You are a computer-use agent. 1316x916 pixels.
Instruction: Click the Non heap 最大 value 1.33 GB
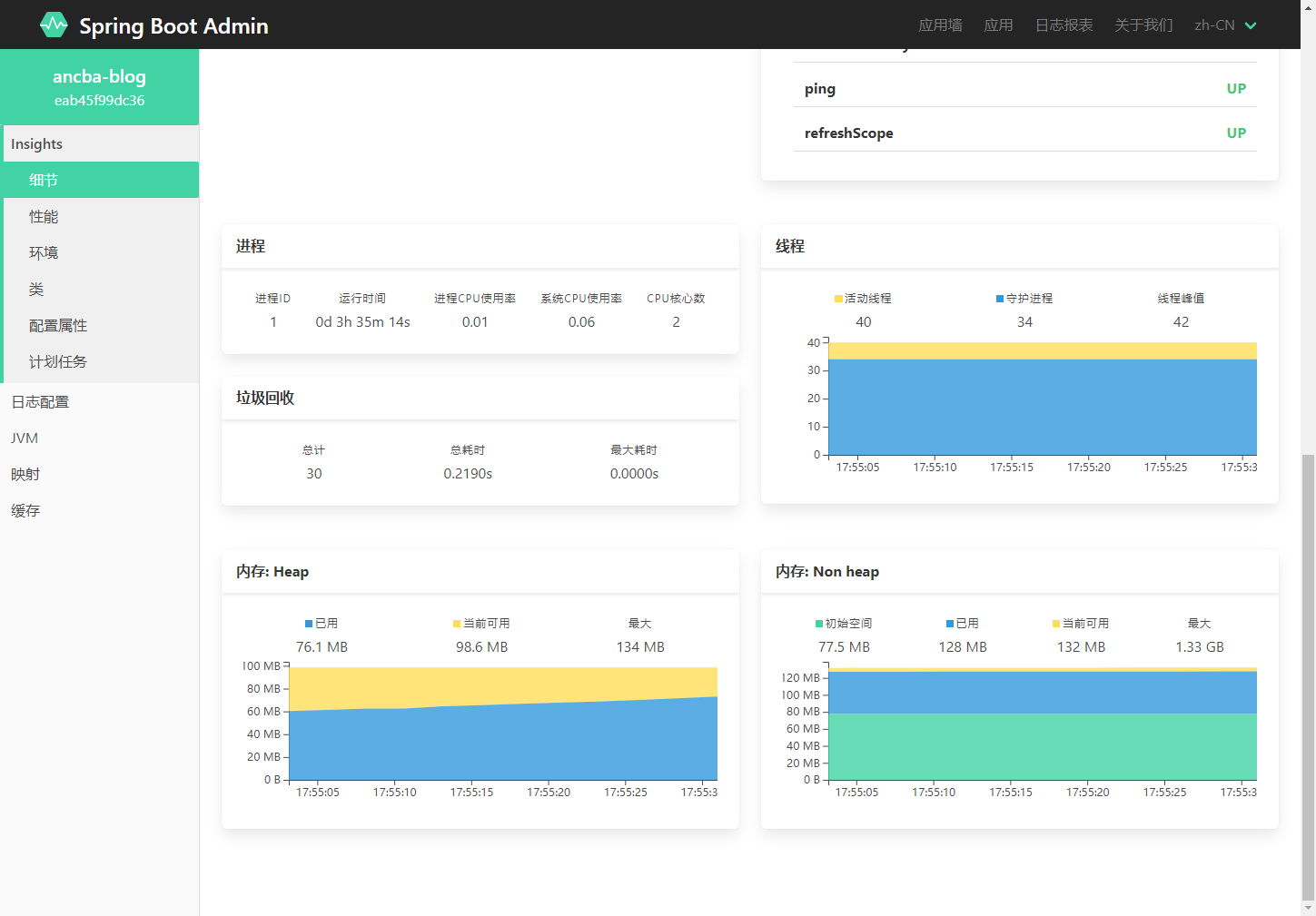click(1200, 647)
